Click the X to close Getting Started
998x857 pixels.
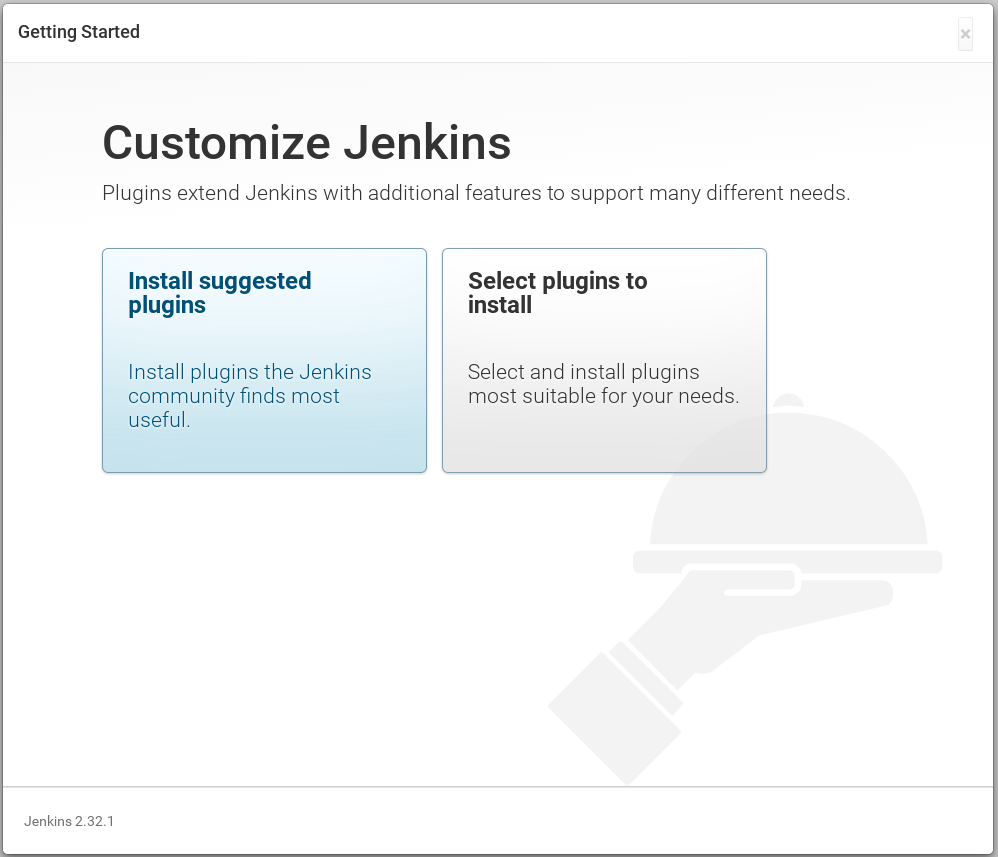pyautogui.click(x=965, y=33)
